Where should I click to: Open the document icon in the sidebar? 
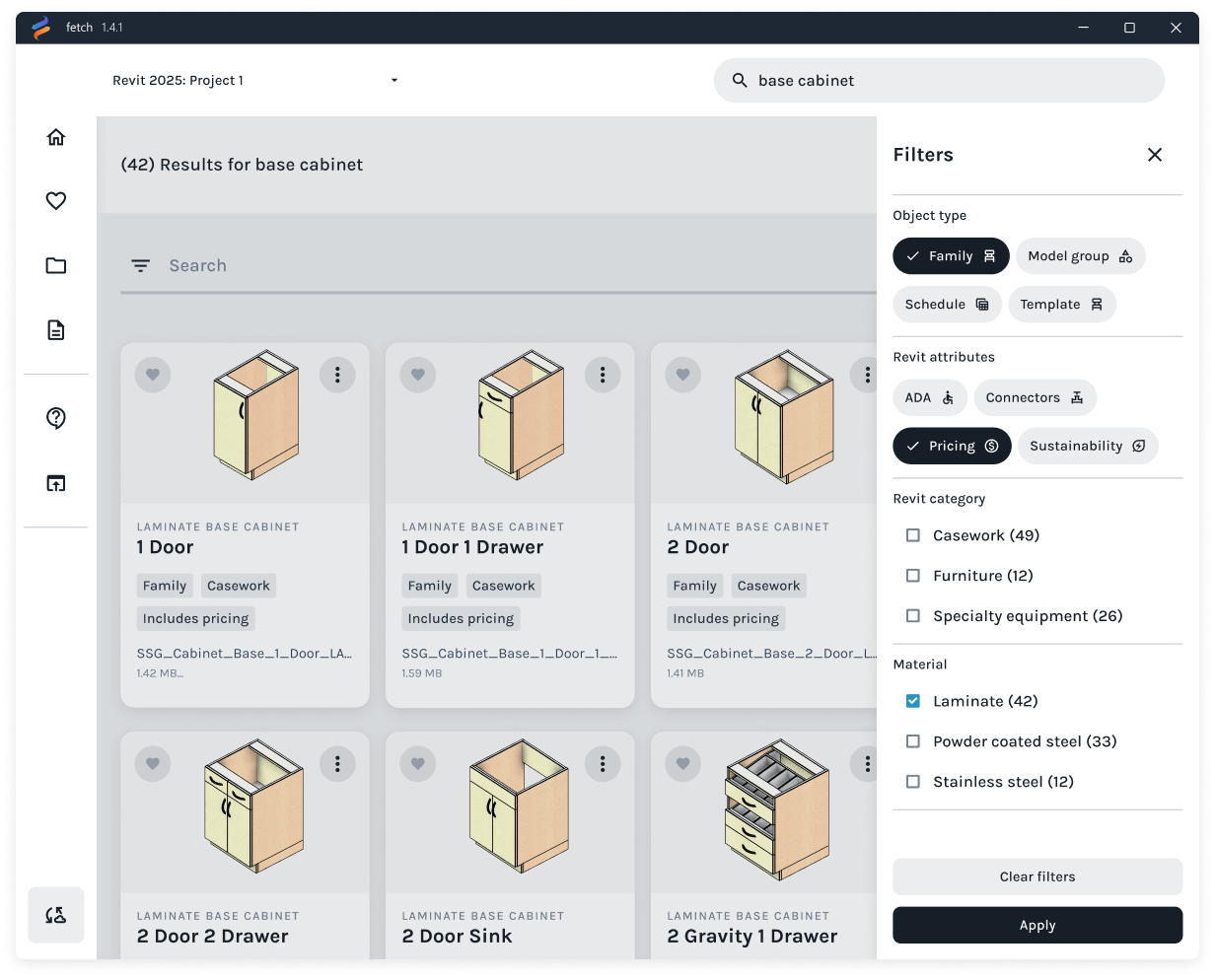[56, 330]
